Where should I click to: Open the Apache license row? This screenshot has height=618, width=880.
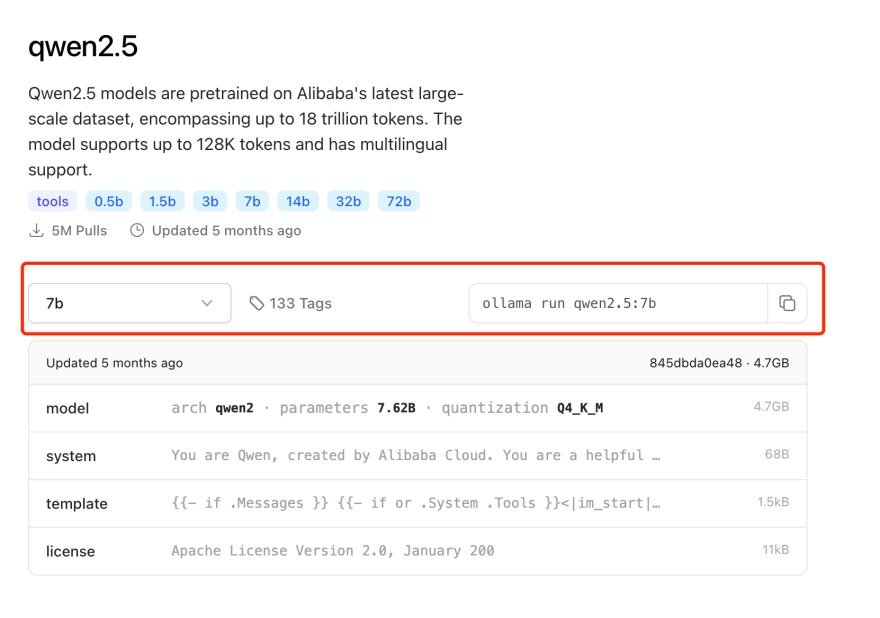point(417,551)
